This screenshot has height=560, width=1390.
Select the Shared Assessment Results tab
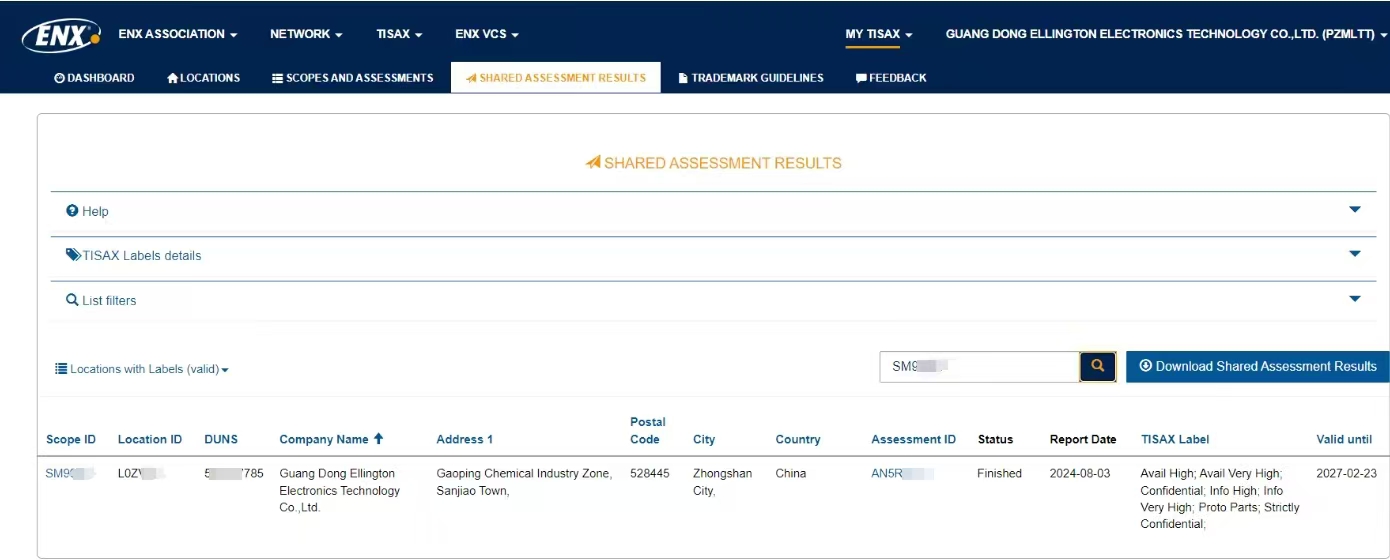(556, 78)
